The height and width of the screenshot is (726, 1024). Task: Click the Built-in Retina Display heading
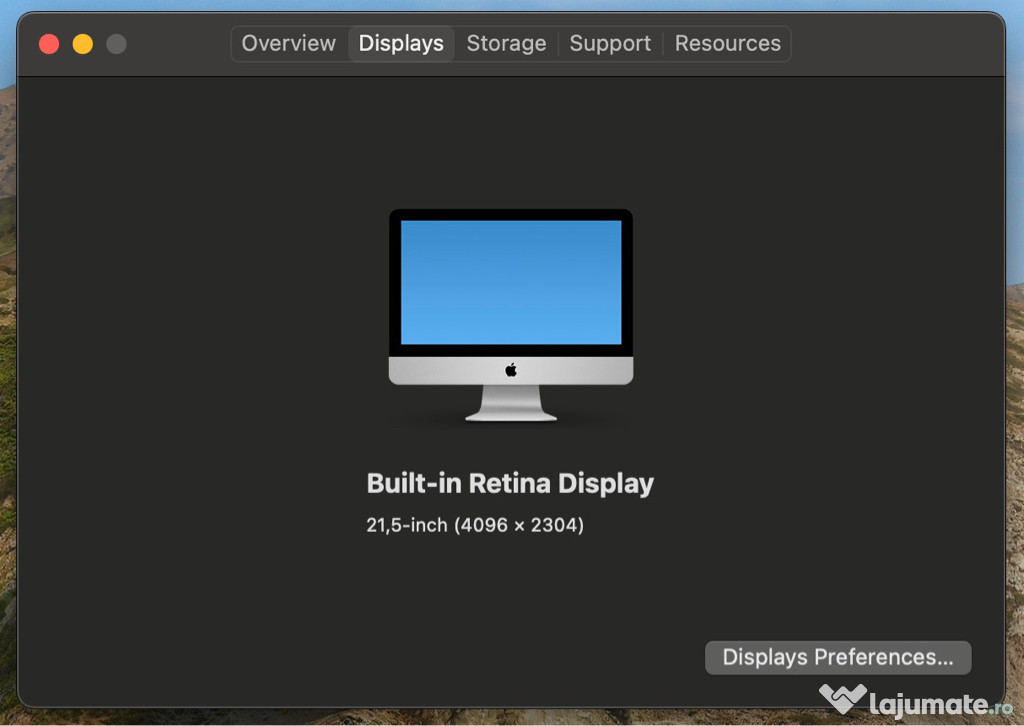coord(510,484)
